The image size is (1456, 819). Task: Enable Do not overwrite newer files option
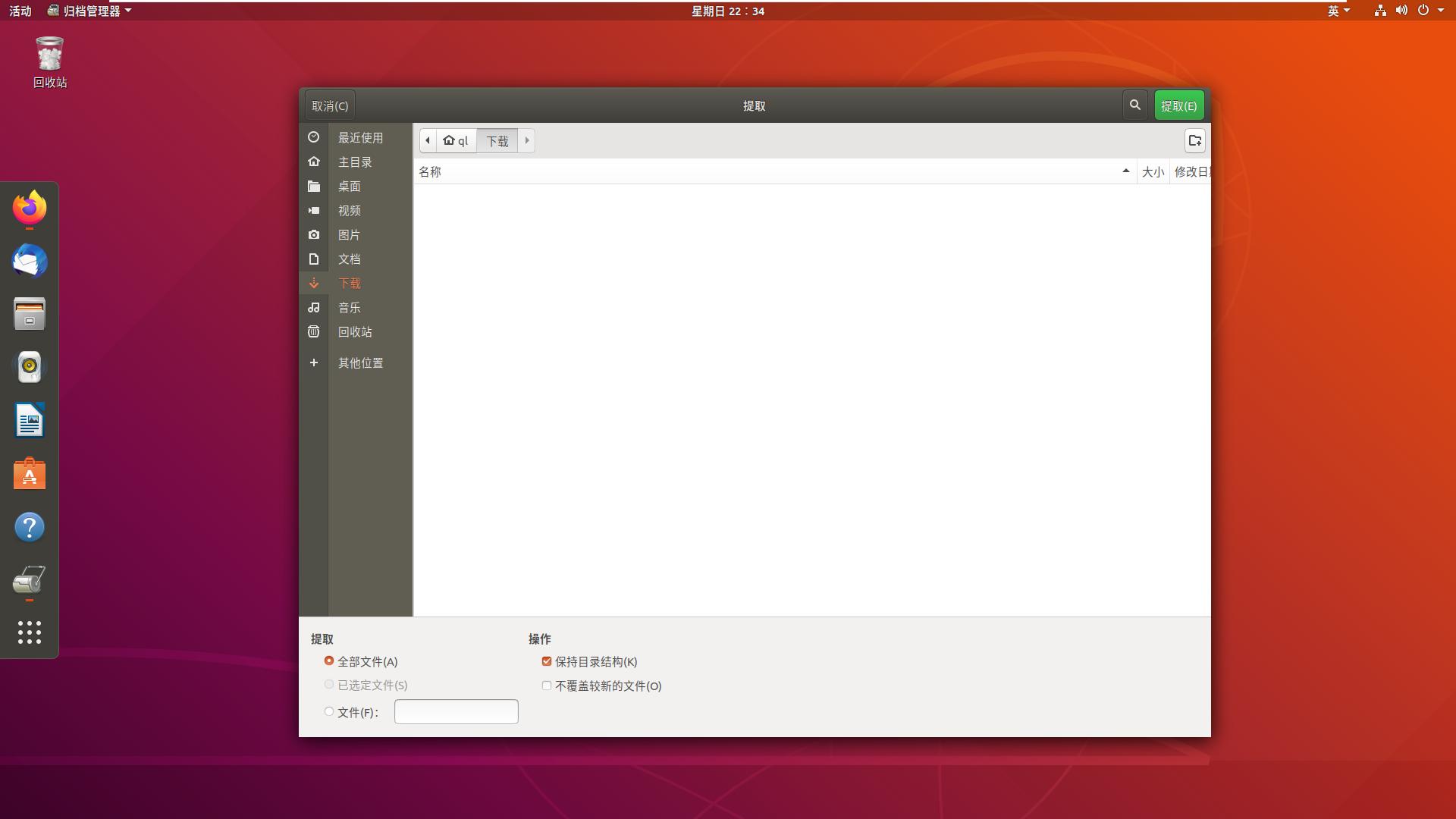coord(547,686)
